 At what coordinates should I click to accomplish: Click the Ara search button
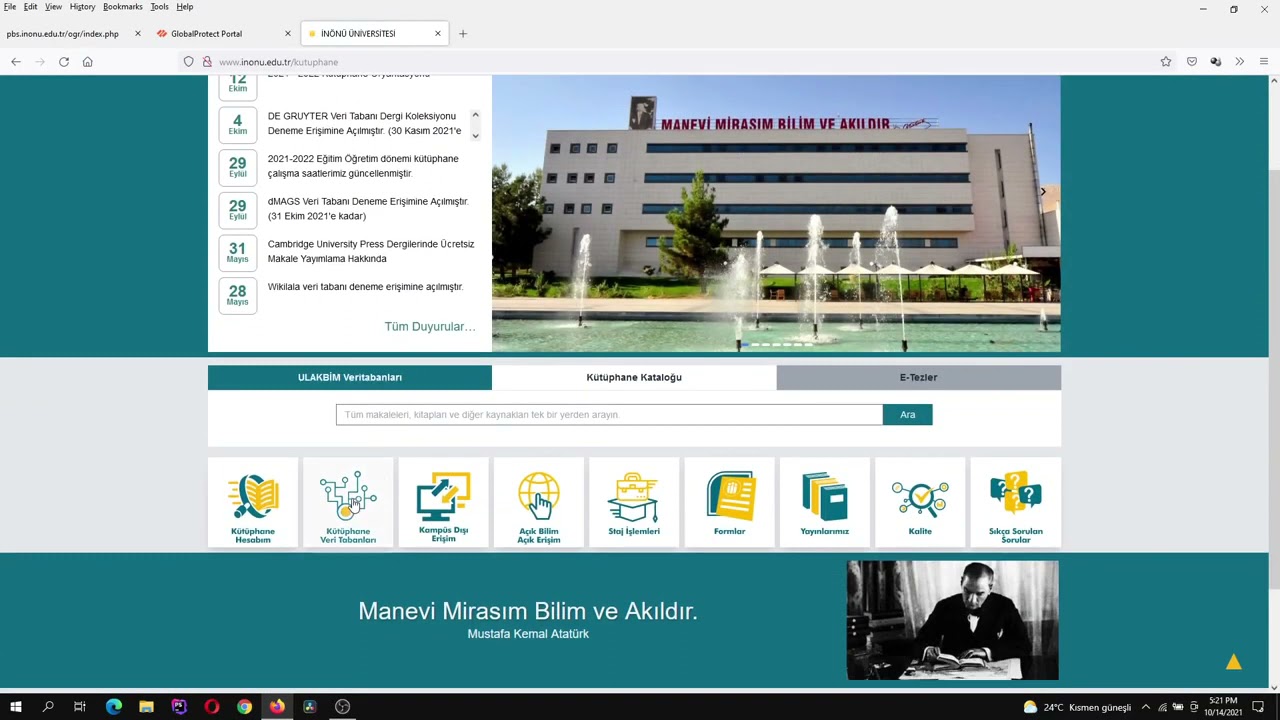pyautogui.click(x=907, y=414)
